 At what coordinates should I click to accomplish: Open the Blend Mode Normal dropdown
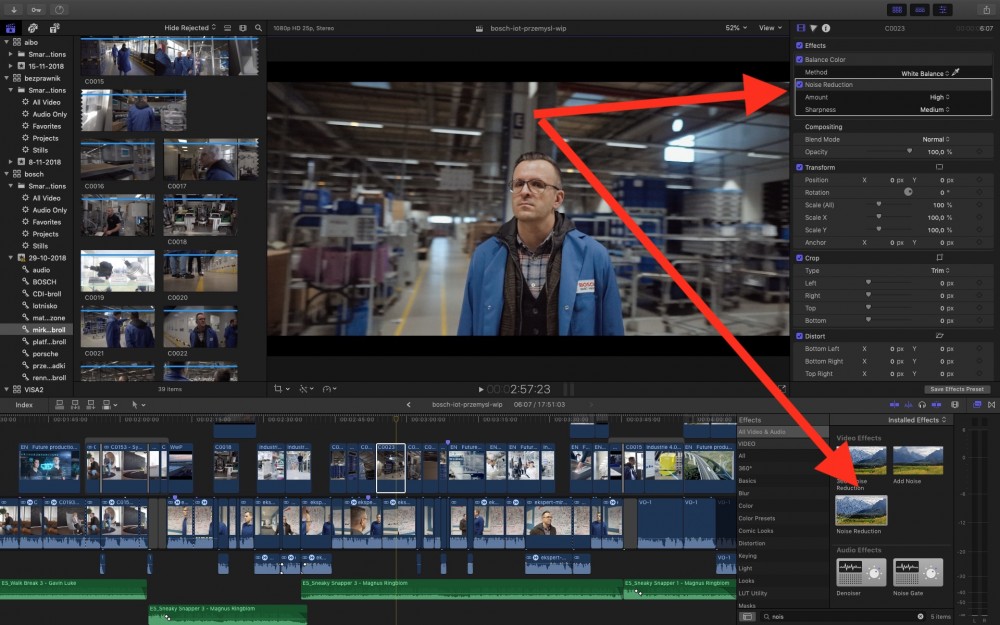coord(936,139)
